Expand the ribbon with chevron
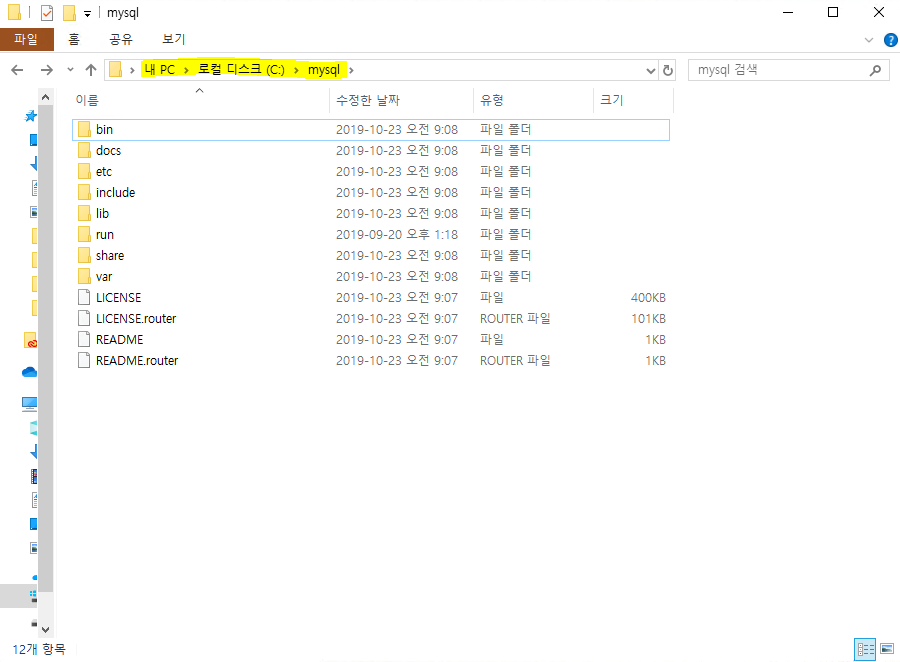 coord(868,40)
